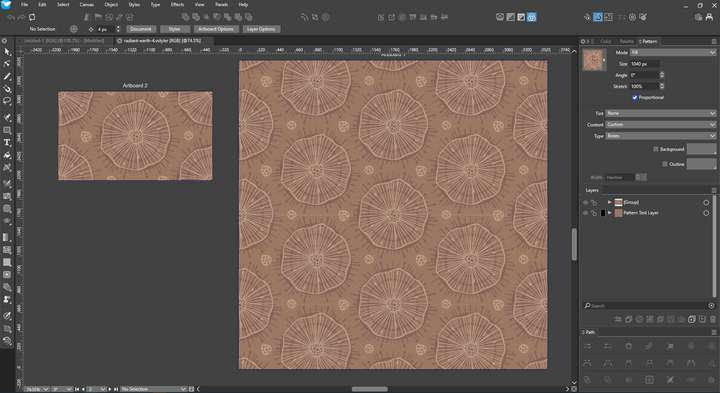Select the Selection arrow tool
Image resolution: width=720 pixels, height=393 pixels.
click(7, 52)
